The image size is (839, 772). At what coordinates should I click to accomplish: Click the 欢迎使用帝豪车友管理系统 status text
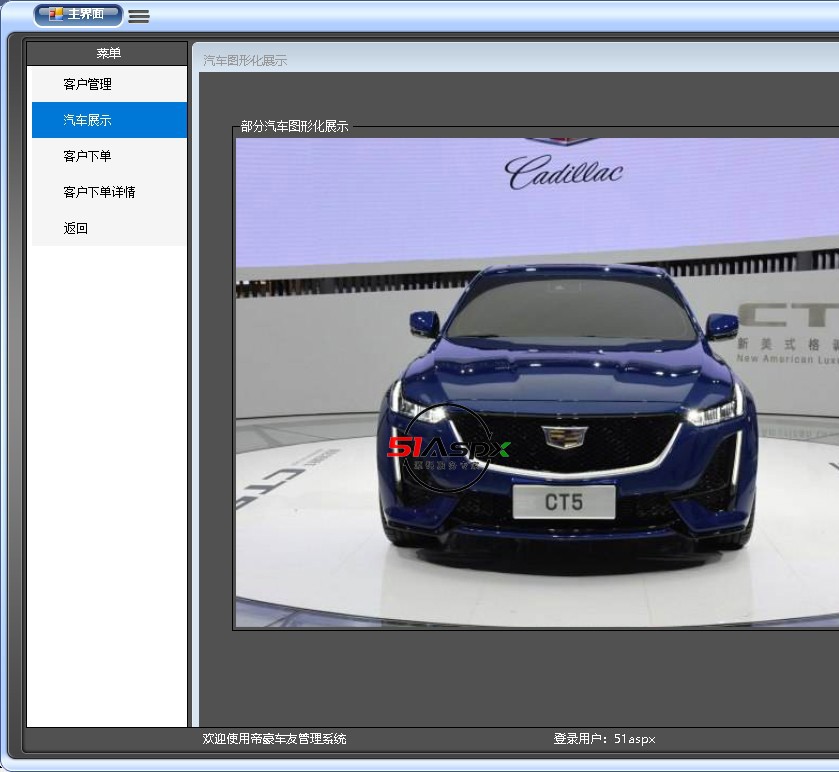[274, 739]
